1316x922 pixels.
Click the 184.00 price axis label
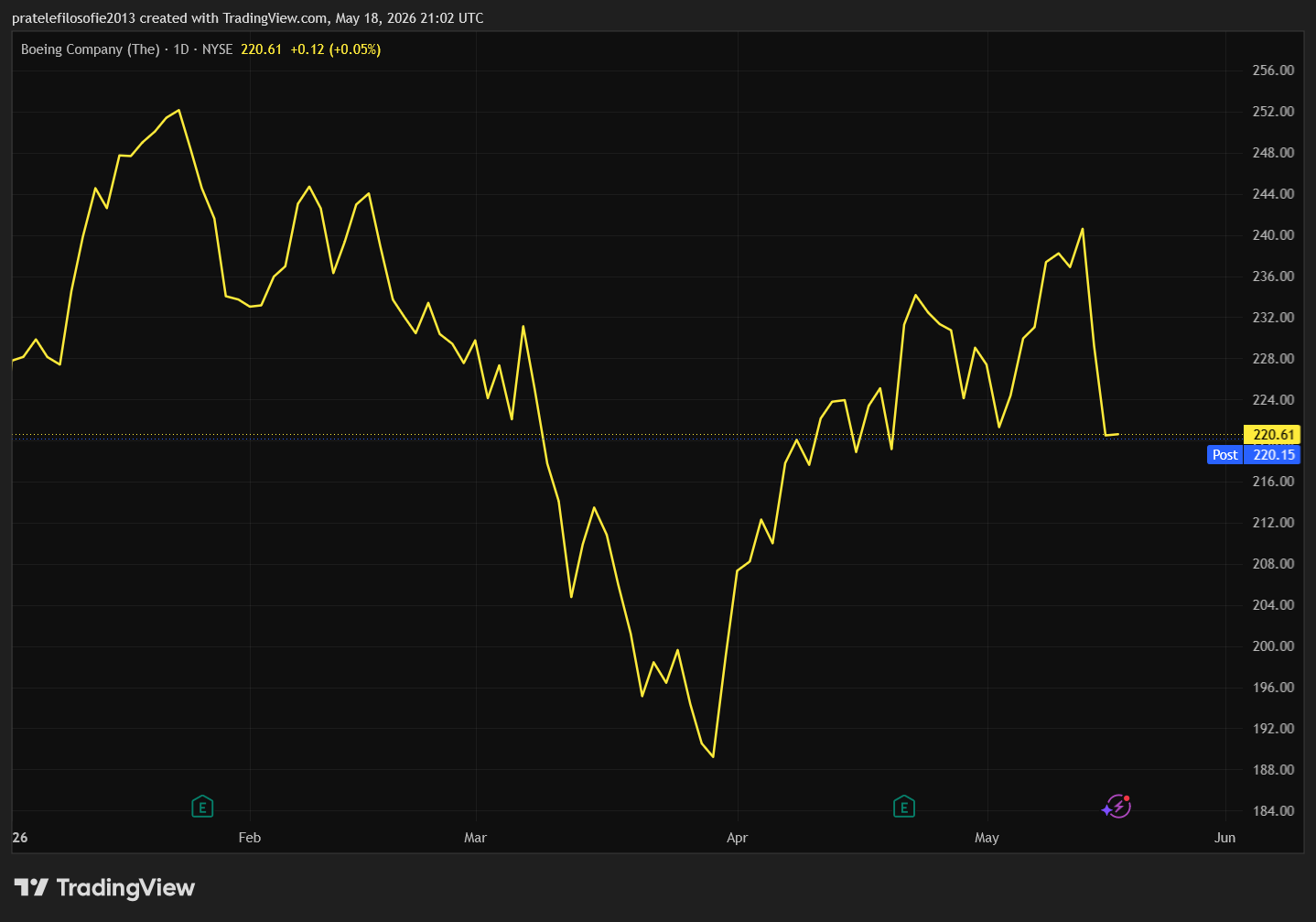click(x=1273, y=811)
